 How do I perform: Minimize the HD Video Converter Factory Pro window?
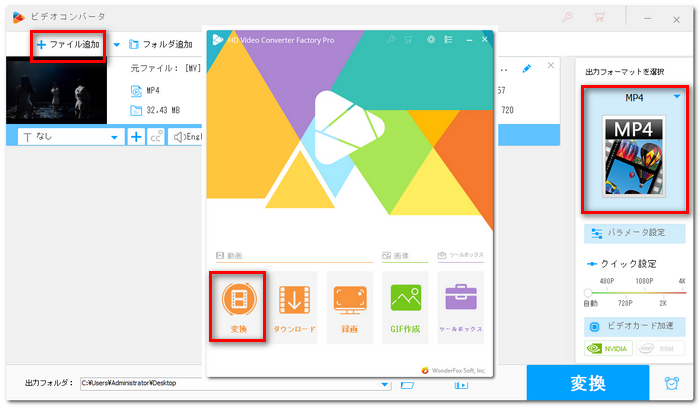pyautogui.click(x=469, y=40)
